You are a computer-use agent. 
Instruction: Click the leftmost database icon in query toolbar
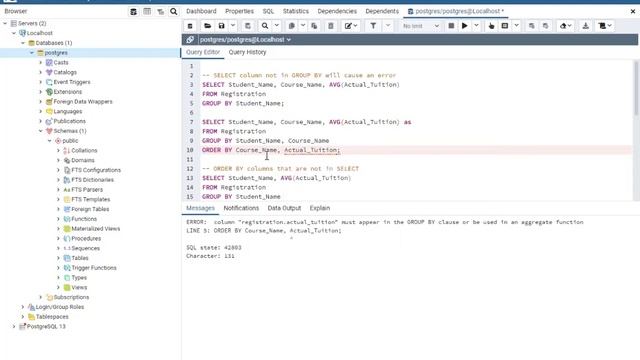(x=190, y=26)
